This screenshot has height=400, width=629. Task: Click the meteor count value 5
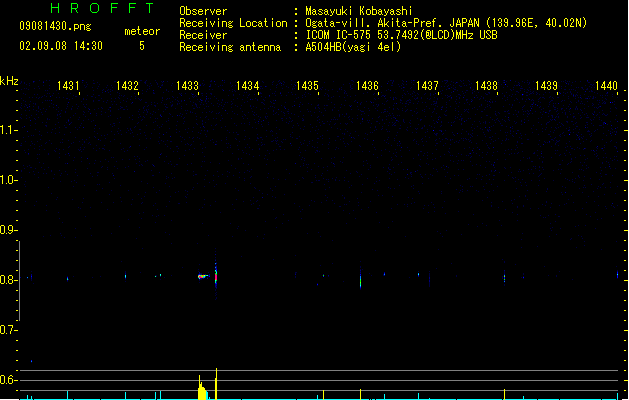142,46
